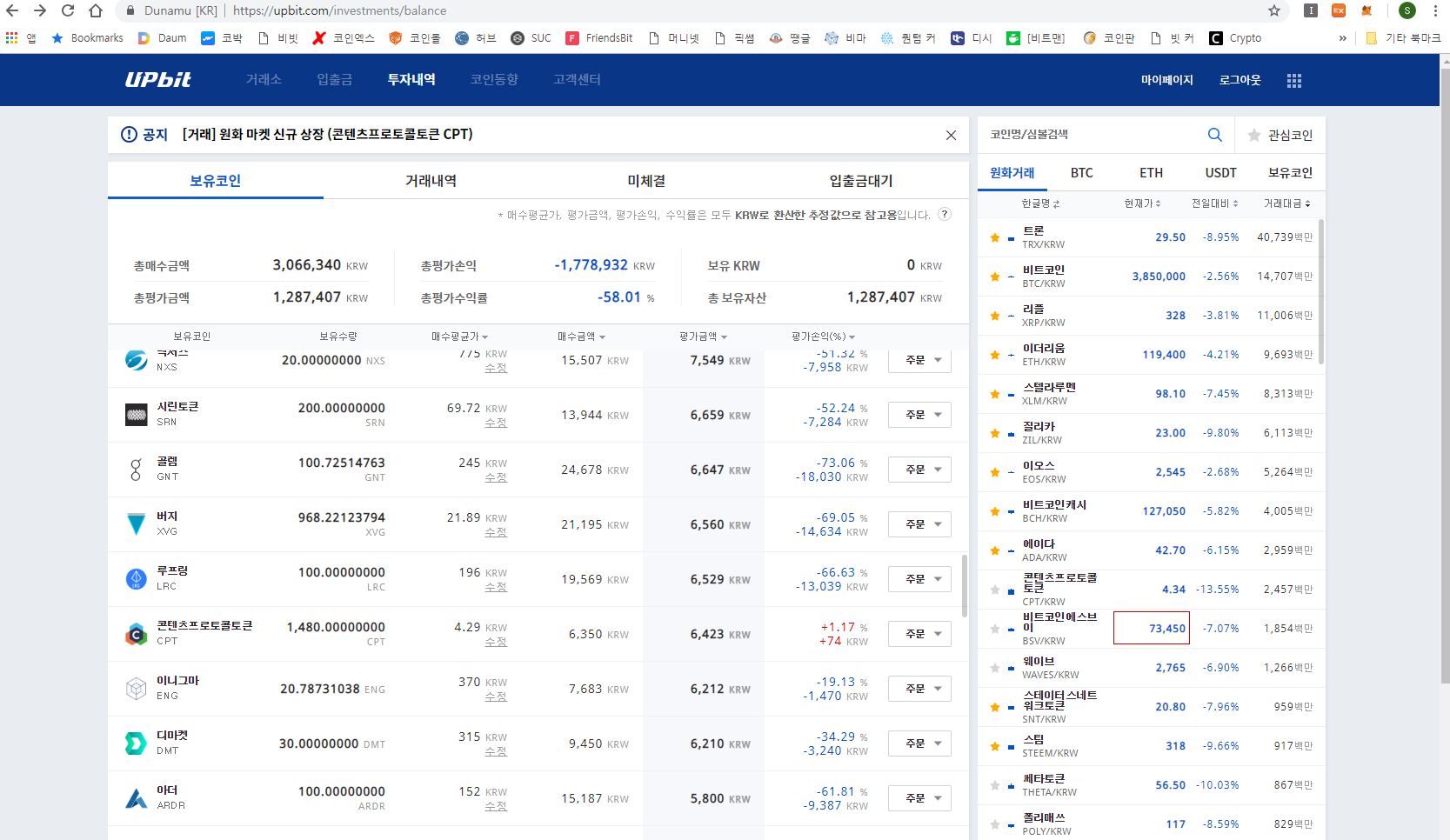Open the Daum bookmark
Screen dimensions: 1450x840
[x=162, y=38]
